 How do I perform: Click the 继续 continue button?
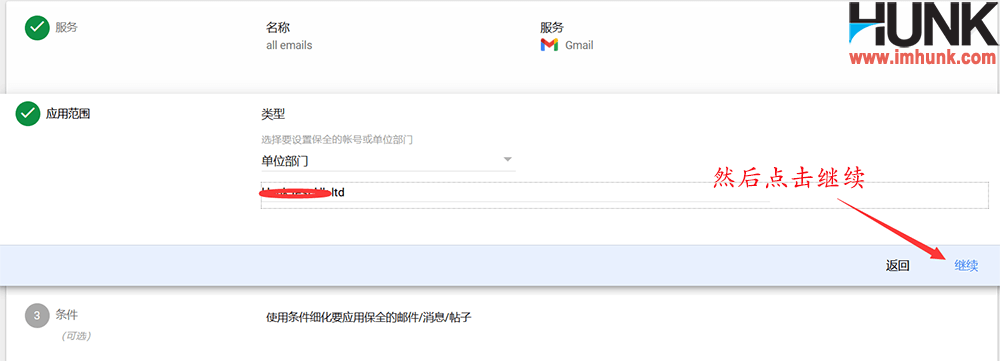point(966,266)
